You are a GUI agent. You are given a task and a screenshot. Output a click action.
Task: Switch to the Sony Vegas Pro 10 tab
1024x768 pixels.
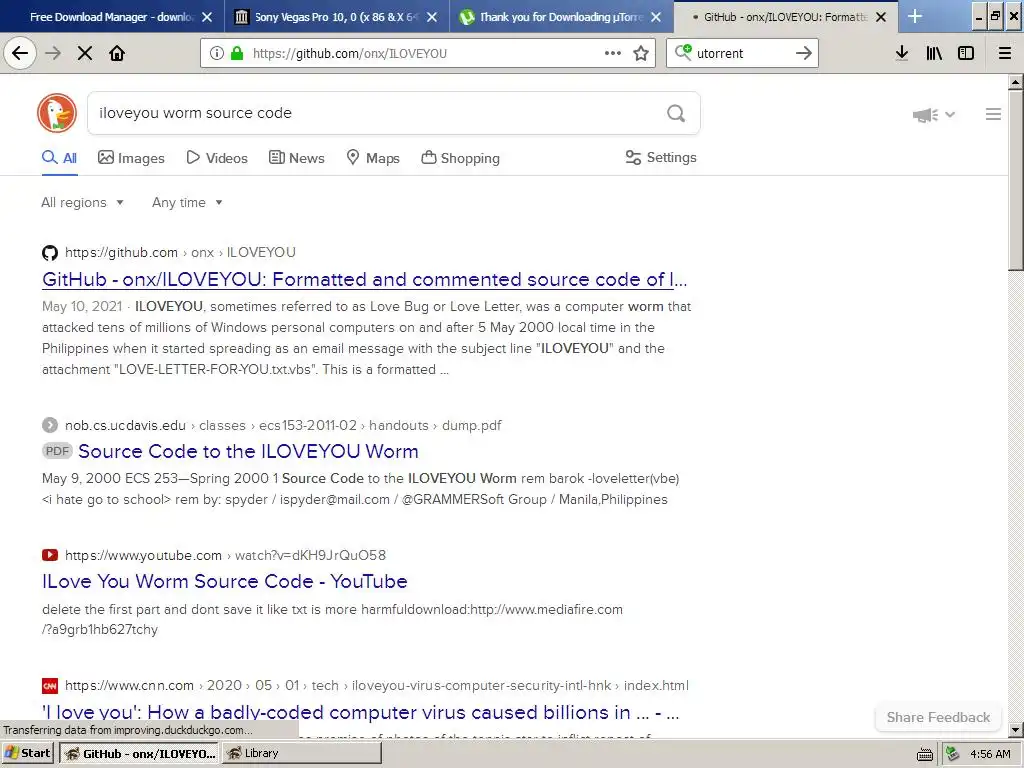pyautogui.click(x=337, y=17)
